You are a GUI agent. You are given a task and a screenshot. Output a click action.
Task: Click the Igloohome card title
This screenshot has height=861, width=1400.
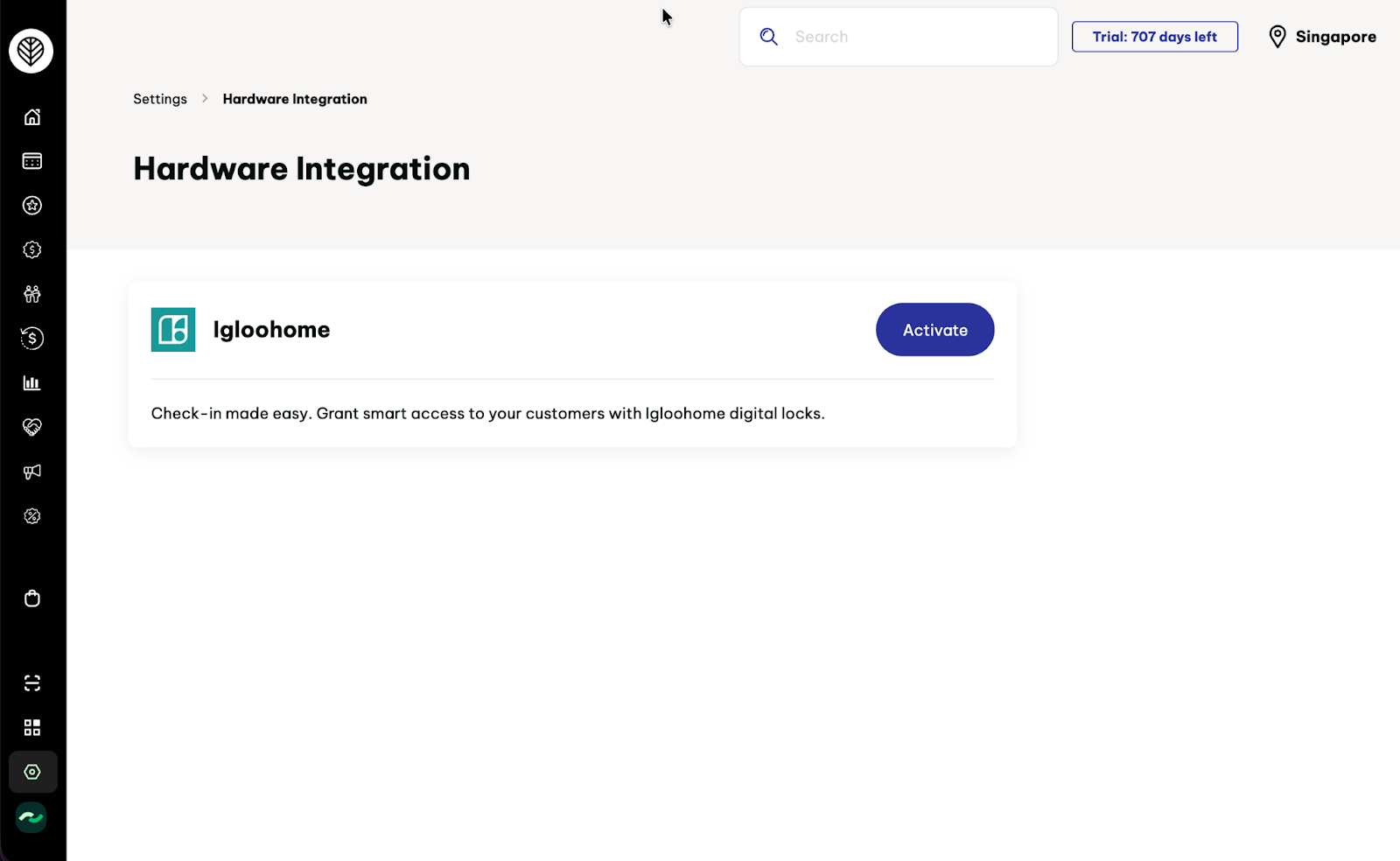point(271,330)
